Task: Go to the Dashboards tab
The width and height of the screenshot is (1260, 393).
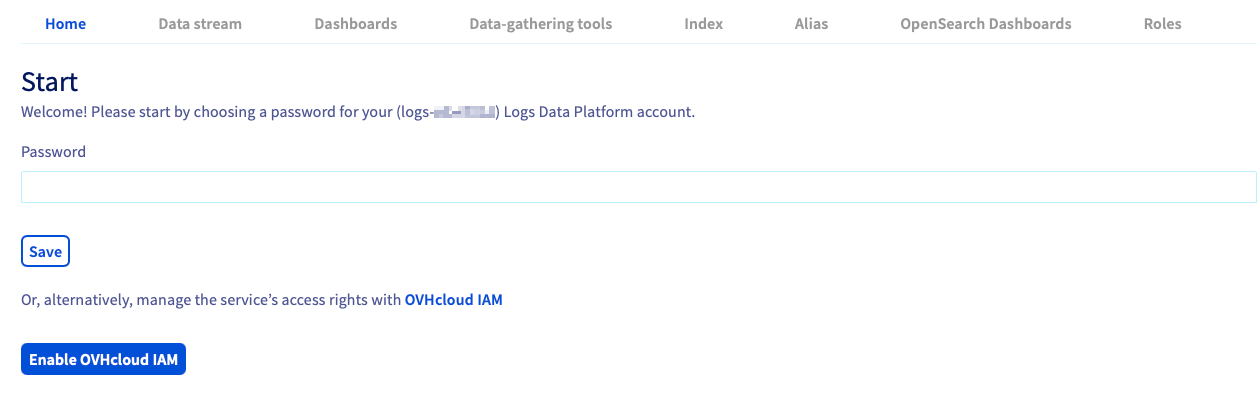Action: point(355,23)
